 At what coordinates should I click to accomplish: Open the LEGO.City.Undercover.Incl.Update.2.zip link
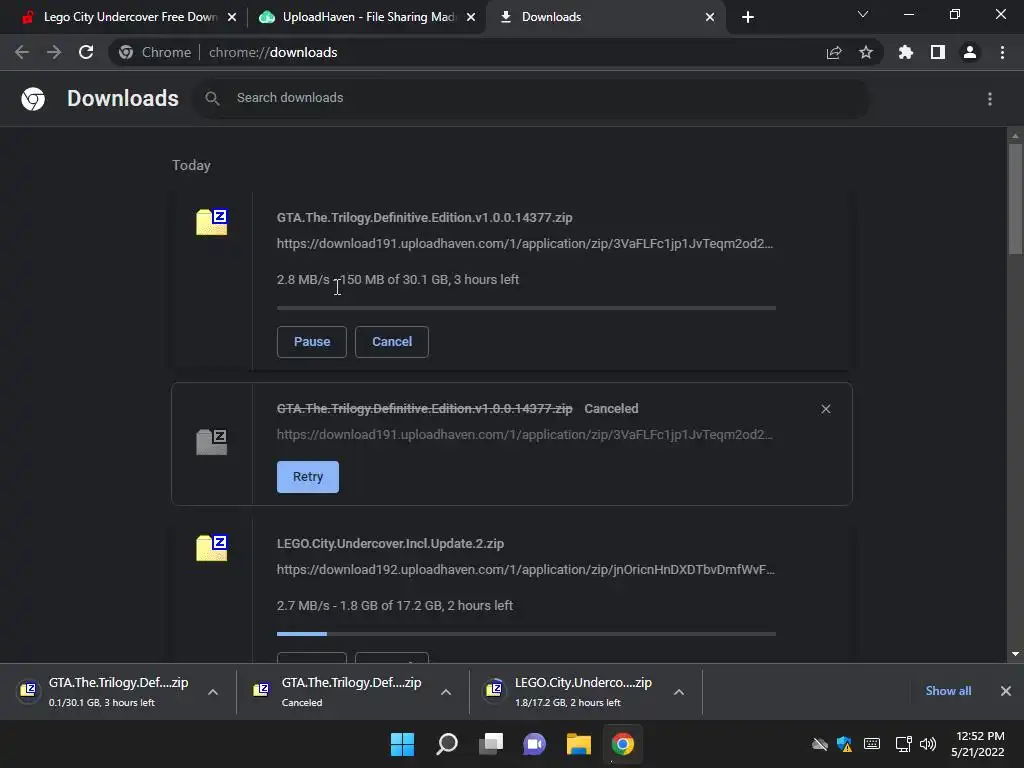click(390, 543)
